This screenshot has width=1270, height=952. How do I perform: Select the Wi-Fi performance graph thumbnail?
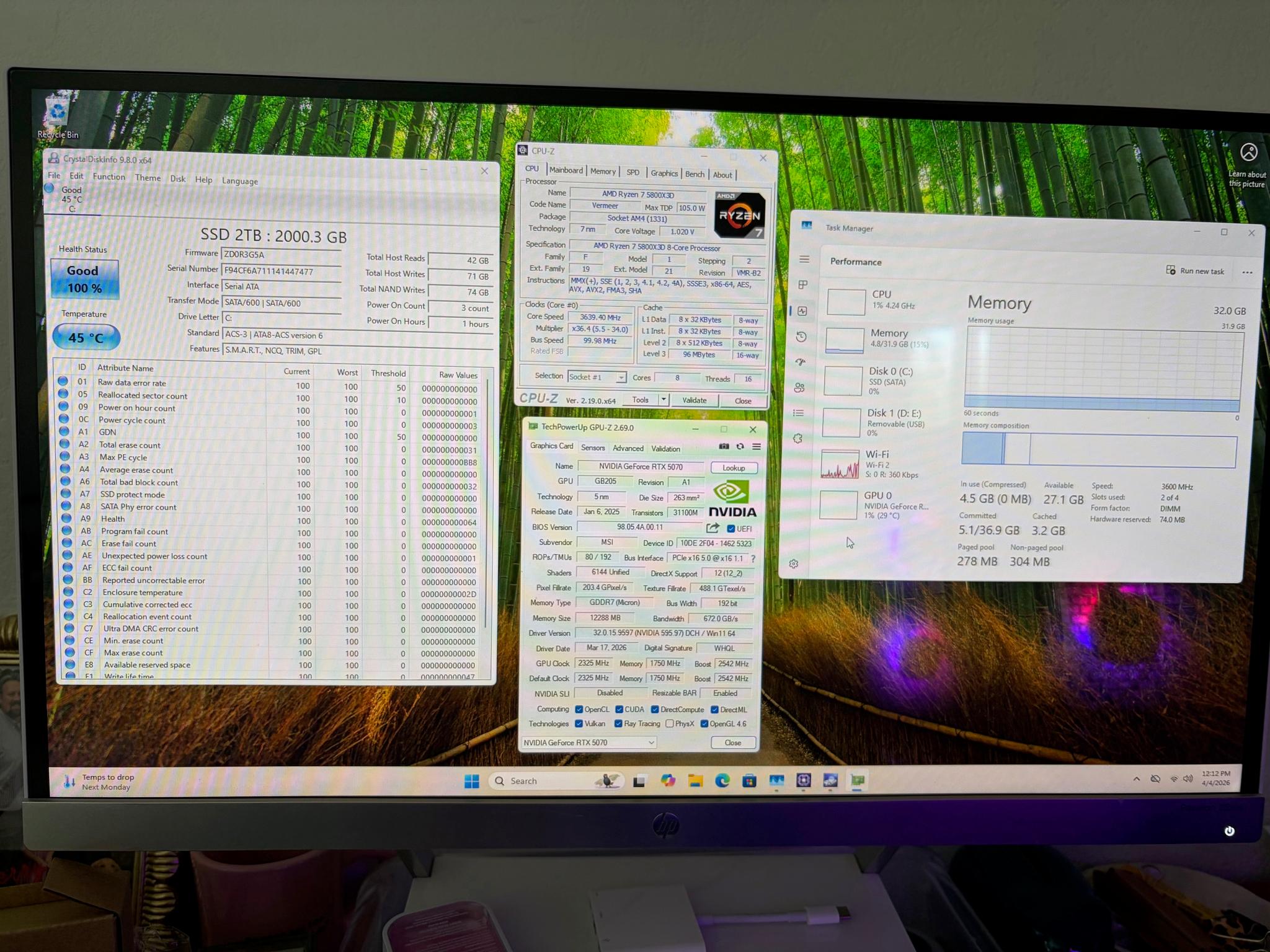[x=840, y=464]
